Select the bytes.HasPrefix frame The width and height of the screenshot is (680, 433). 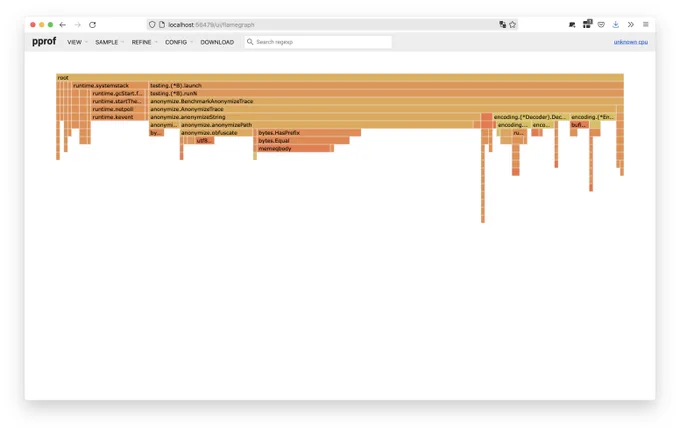[x=309, y=133]
